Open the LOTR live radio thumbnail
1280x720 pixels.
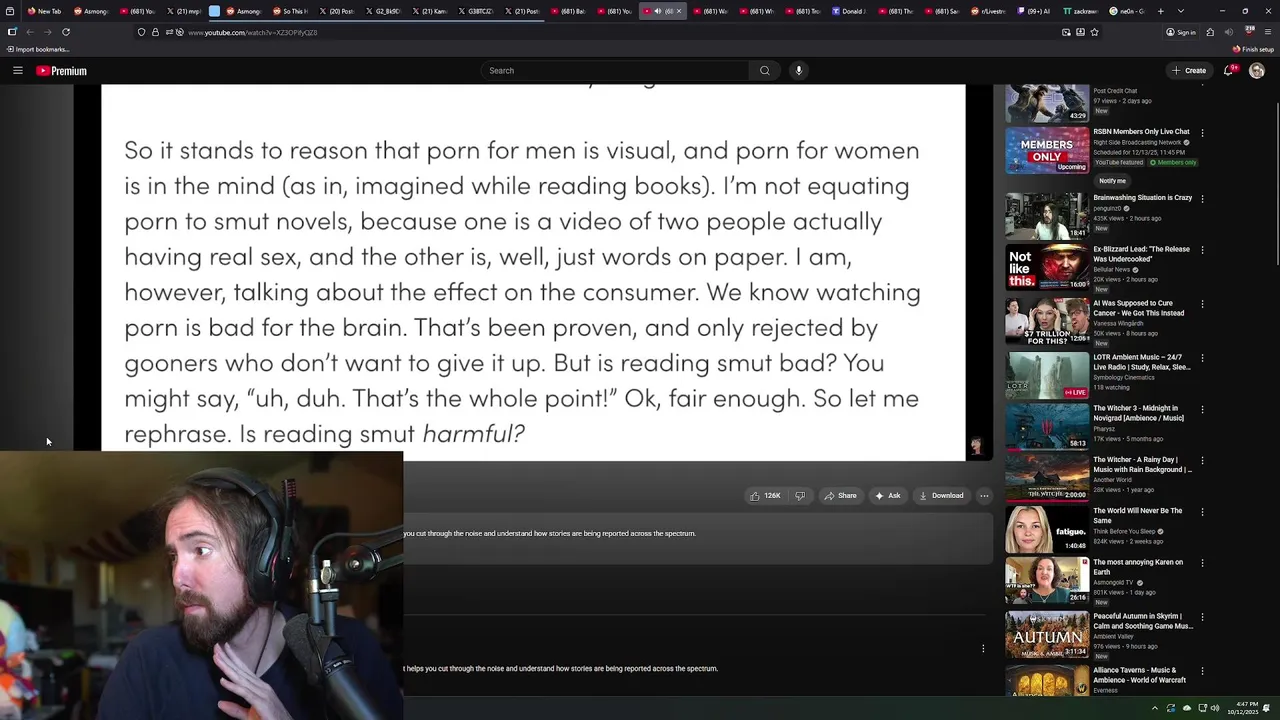(x=1047, y=375)
